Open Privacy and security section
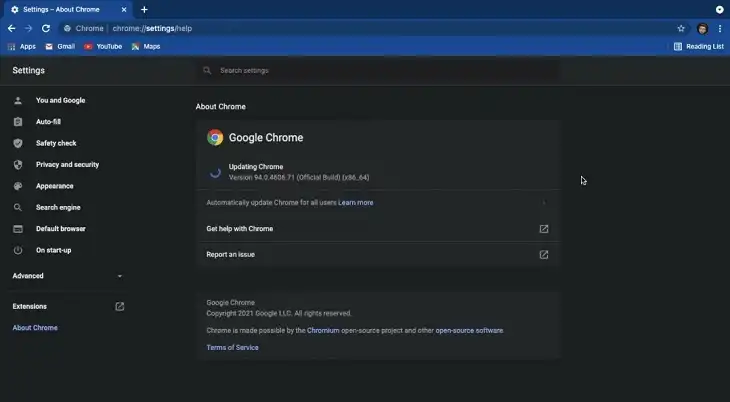Image resolution: width=730 pixels, height=402 pixels. 68,164
